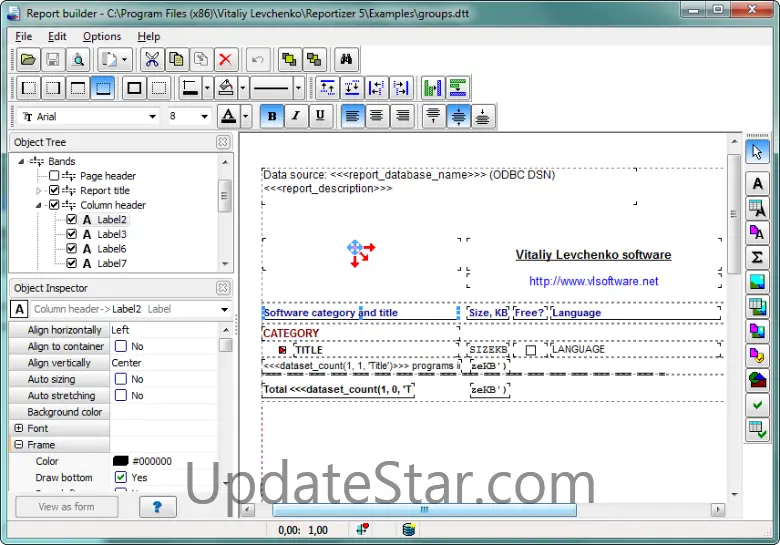
Task: Close the Object Tree panel
Action: [223, 142]
